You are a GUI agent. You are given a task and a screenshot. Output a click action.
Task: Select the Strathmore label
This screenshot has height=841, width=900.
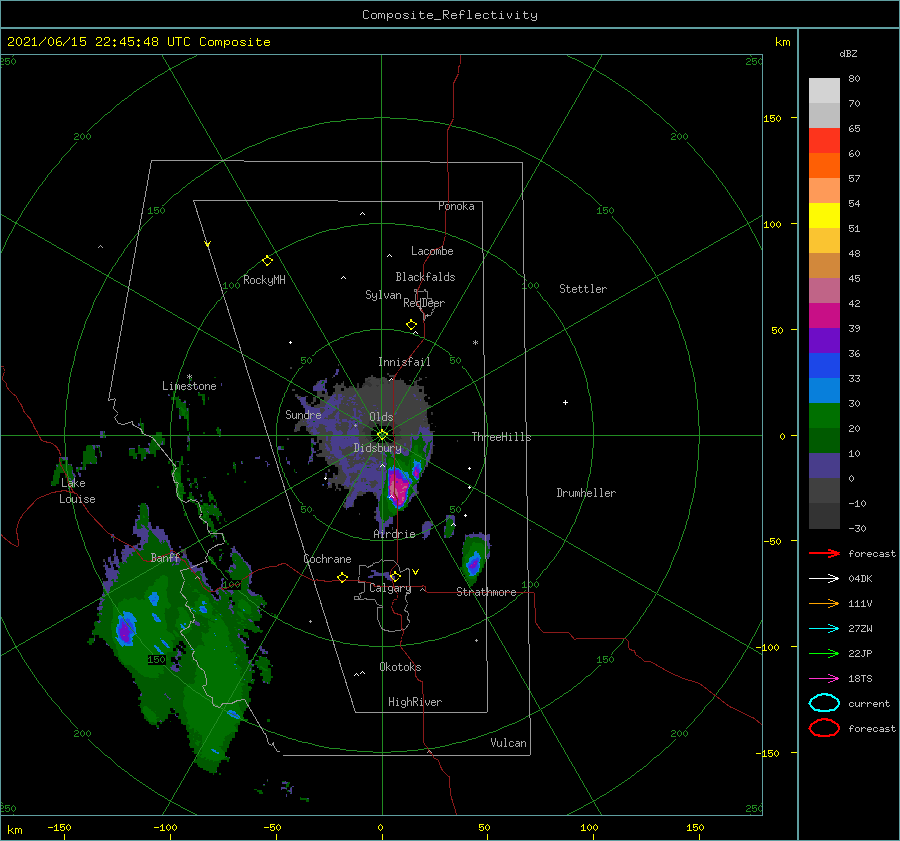click(486, 592)
